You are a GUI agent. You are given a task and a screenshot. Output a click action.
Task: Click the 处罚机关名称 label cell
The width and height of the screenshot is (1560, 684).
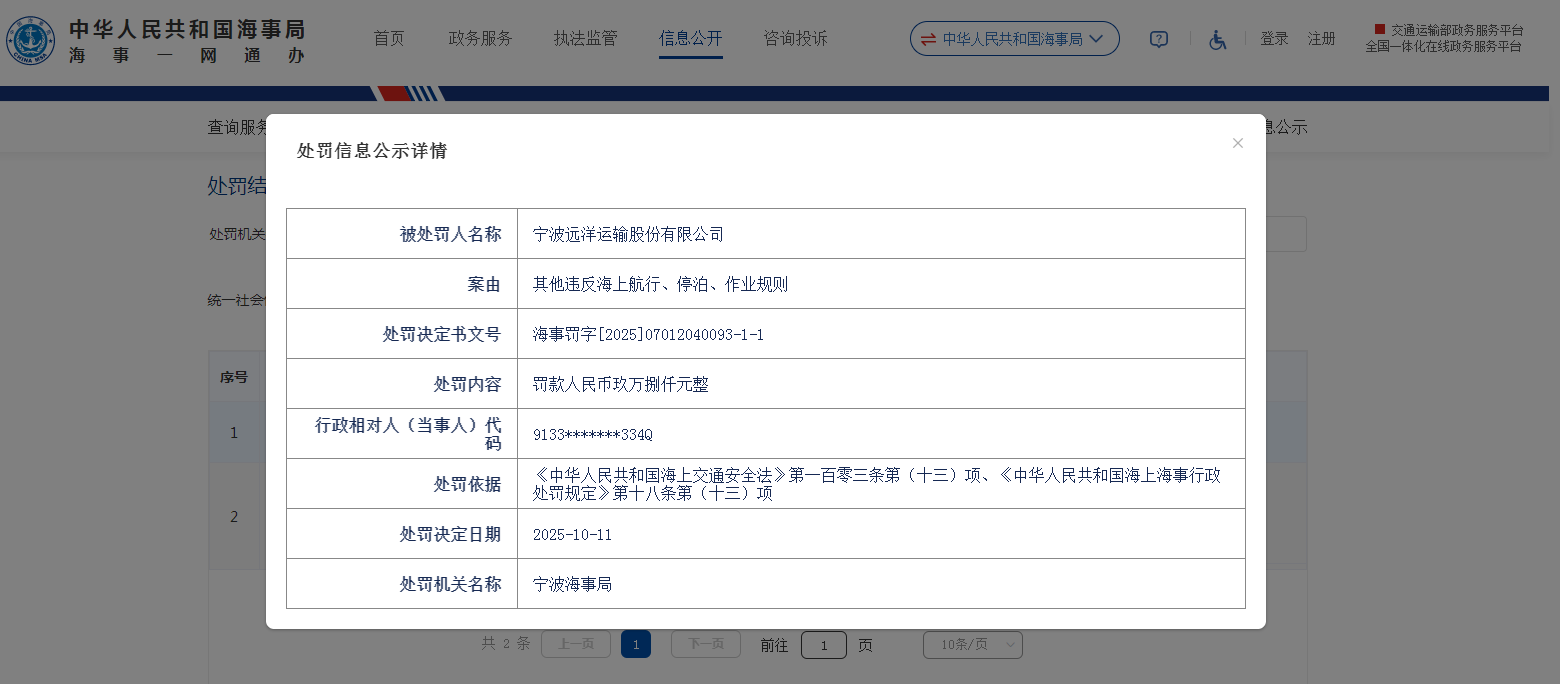point(402,584)
